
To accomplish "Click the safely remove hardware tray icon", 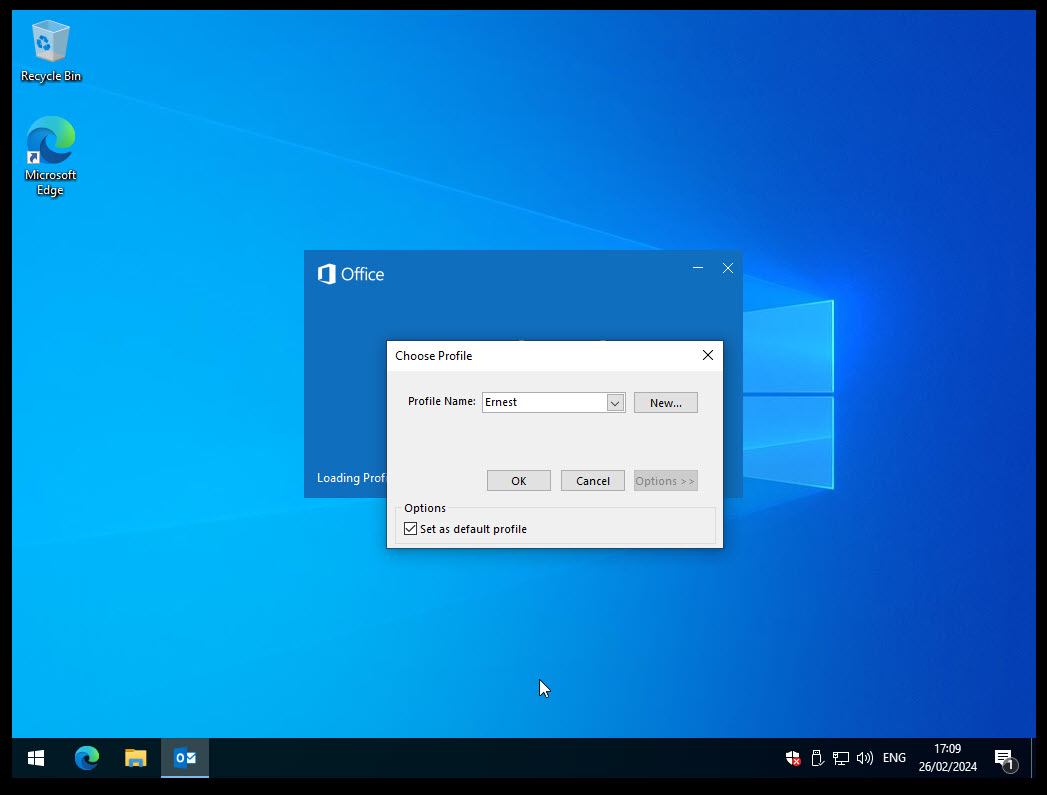I will 818,758.
